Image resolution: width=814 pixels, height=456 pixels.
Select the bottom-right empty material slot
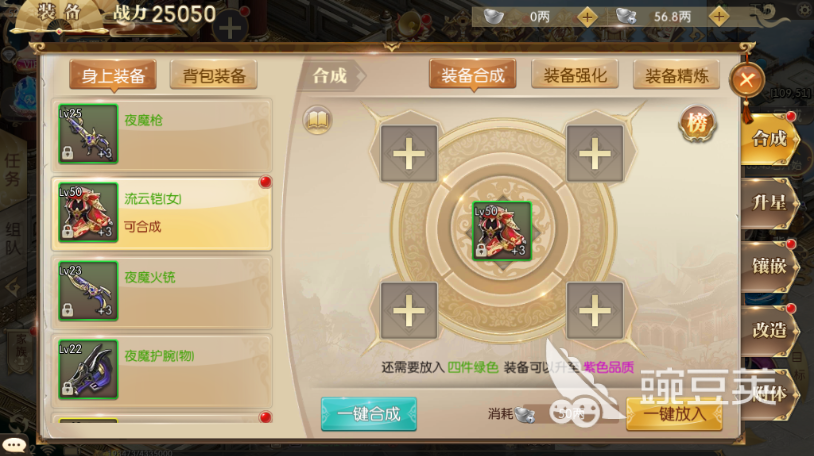595,311
